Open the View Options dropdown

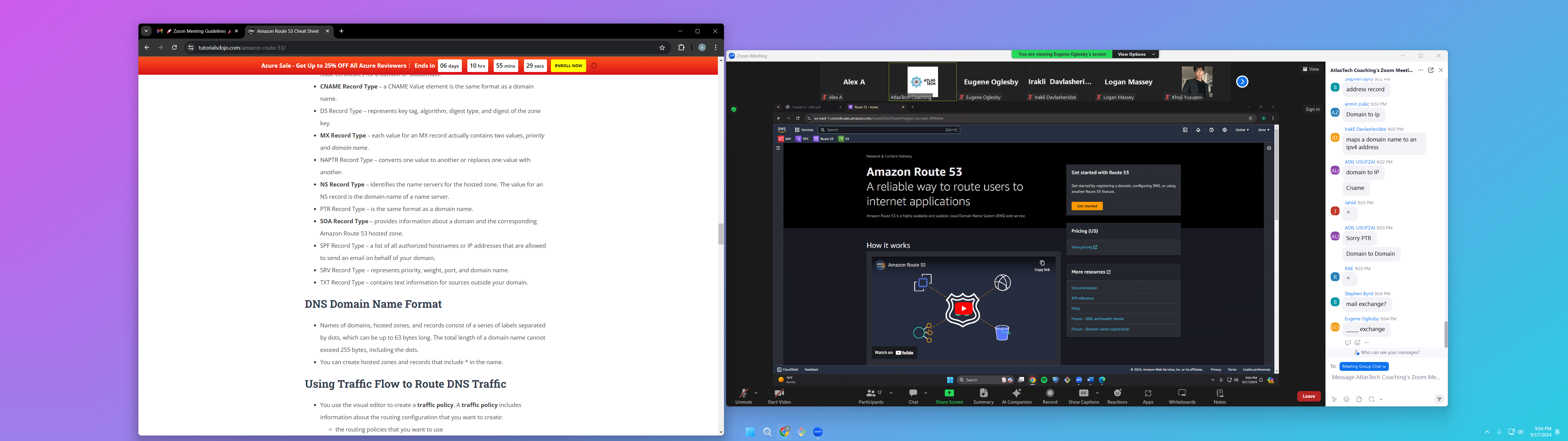[x=1135, y=54]
